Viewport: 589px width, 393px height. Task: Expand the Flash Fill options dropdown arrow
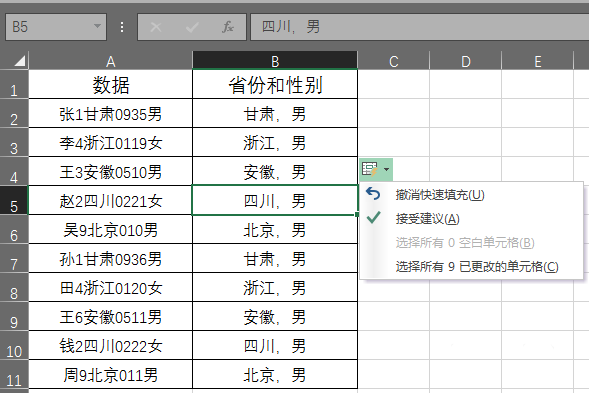coord(387,169)
